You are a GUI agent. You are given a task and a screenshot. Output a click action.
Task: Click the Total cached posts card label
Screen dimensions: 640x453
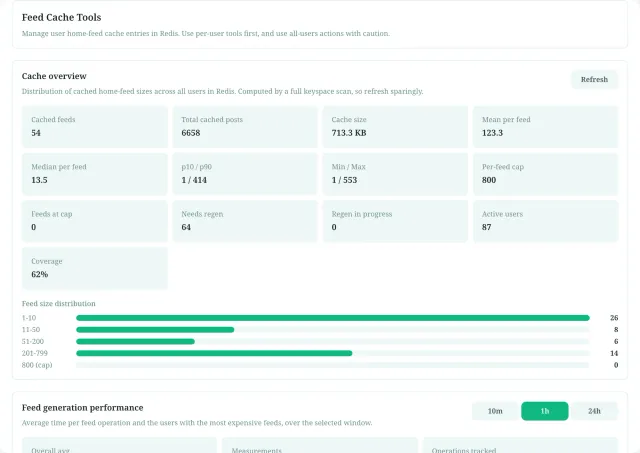pos(212,120)
